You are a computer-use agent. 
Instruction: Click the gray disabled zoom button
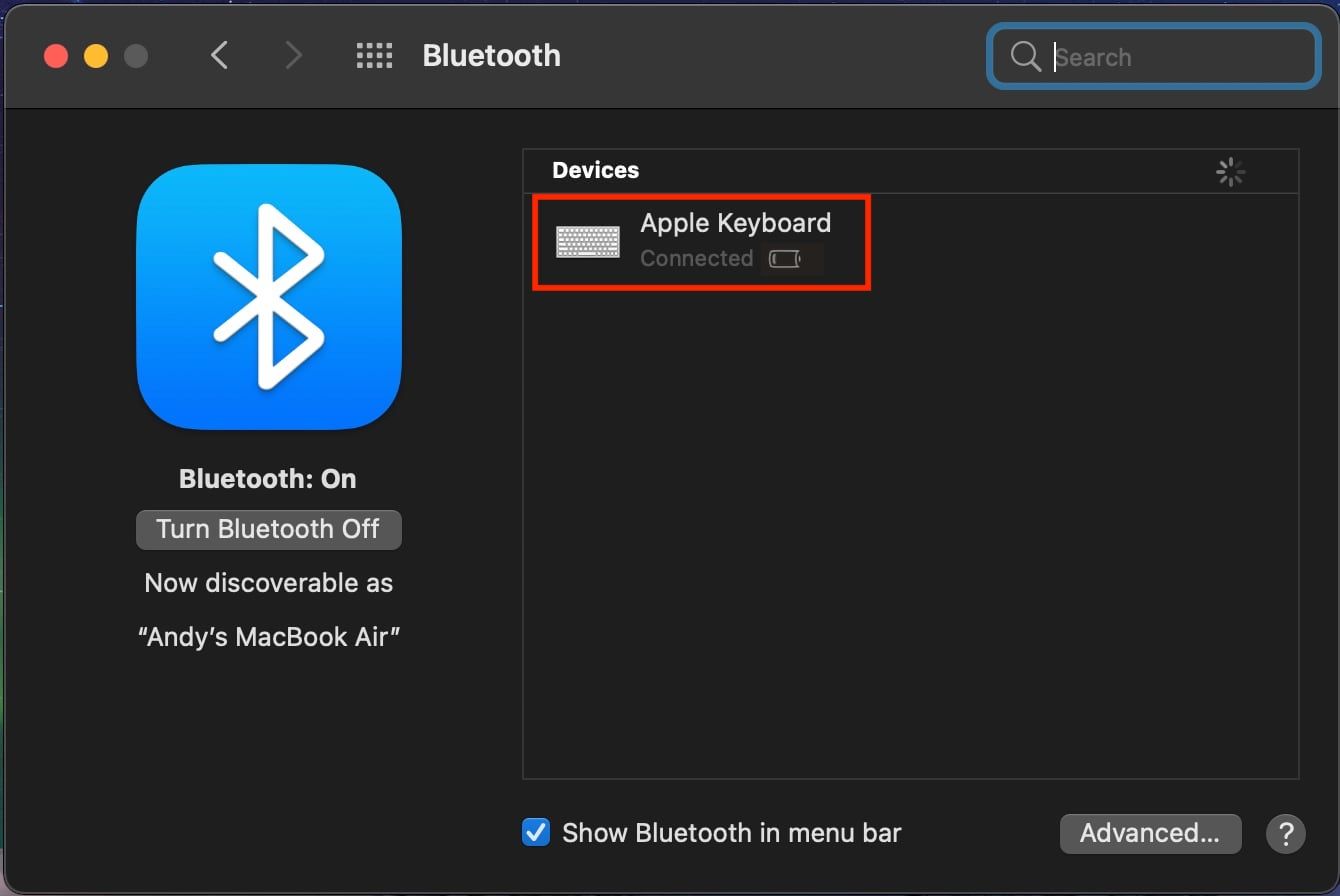(136, 56)
